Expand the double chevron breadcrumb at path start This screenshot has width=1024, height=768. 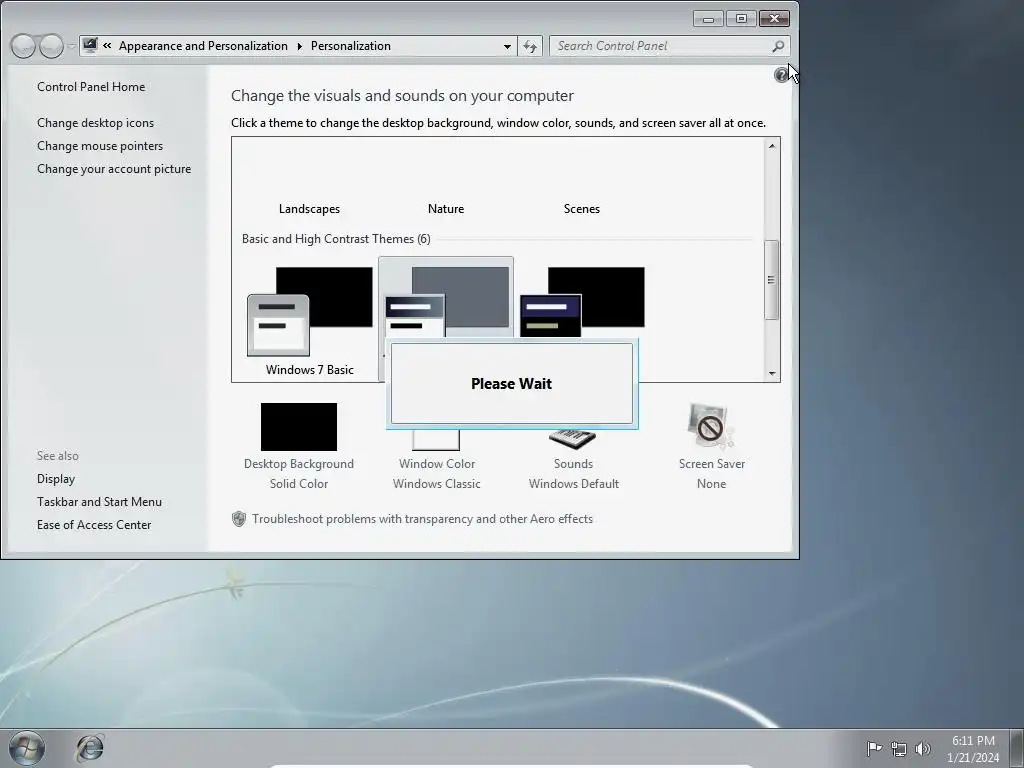[x=107, y=46]
